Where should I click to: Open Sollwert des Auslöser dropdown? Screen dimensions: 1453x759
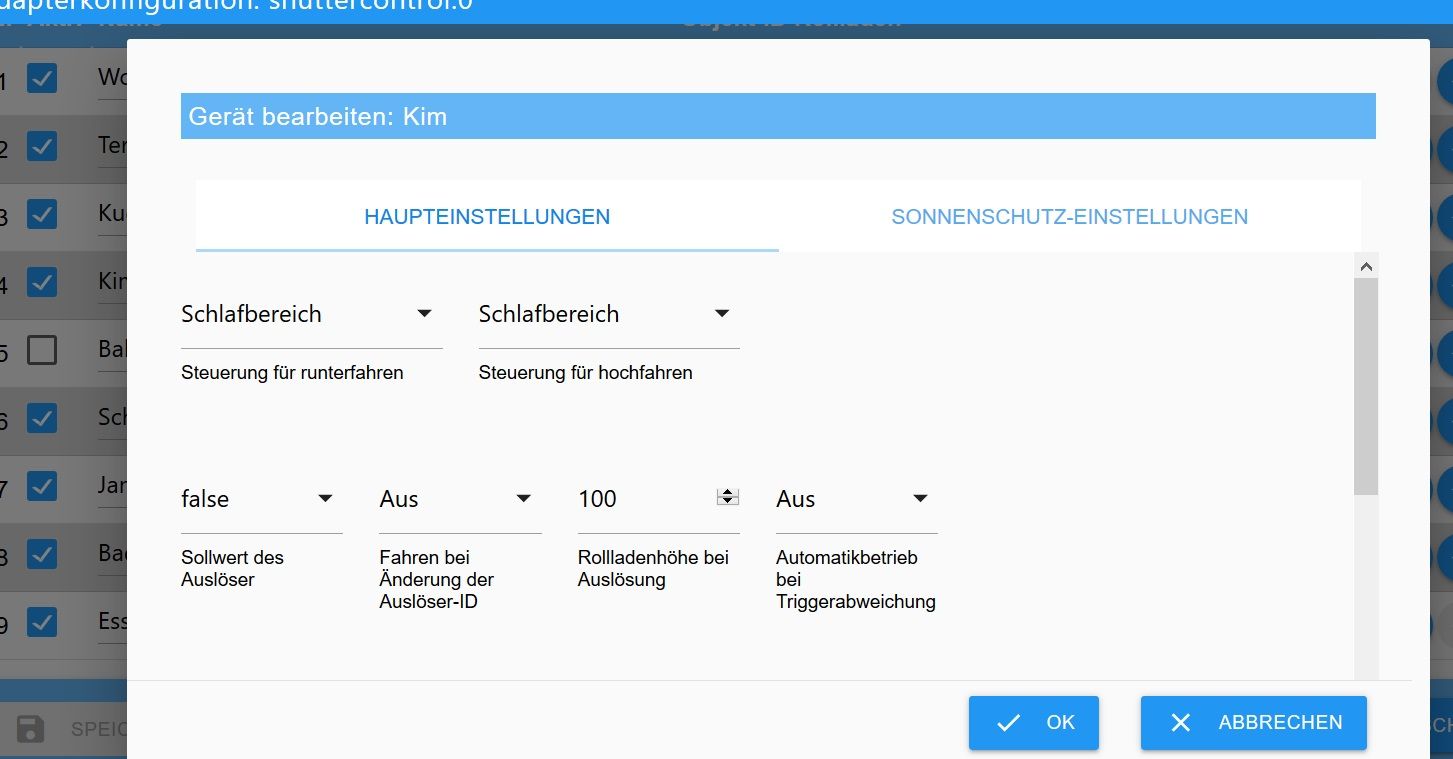[x=261, y=499]
